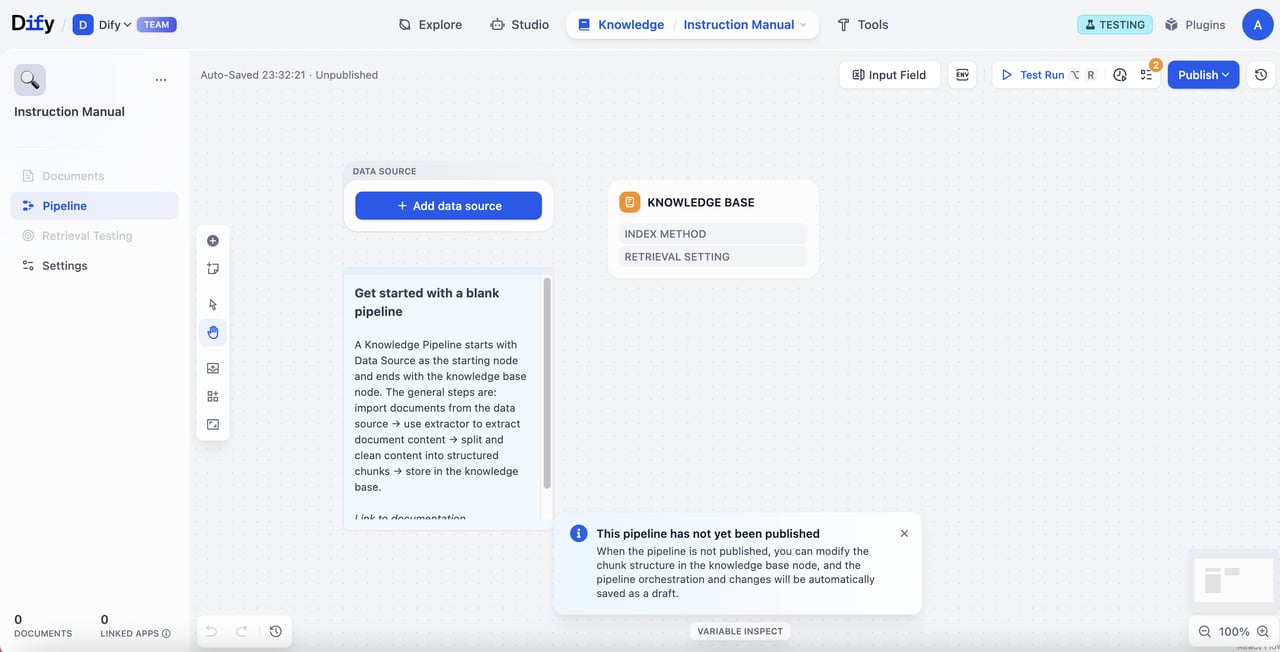Screen dimensions: 1280x652
Task: Select hand pan mode tool
Action: click(213, 333)
